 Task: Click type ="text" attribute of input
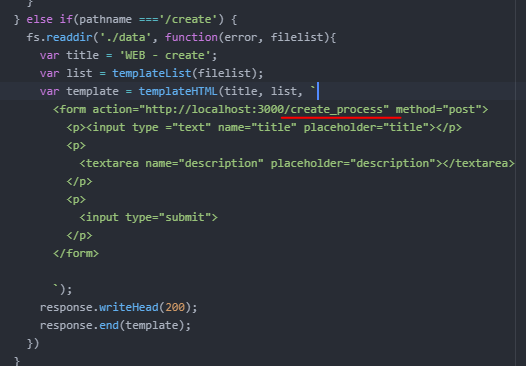(x=171, y=127)
